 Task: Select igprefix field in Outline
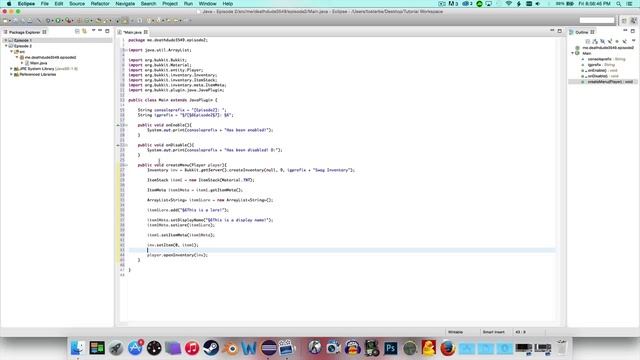pos(601,65)
